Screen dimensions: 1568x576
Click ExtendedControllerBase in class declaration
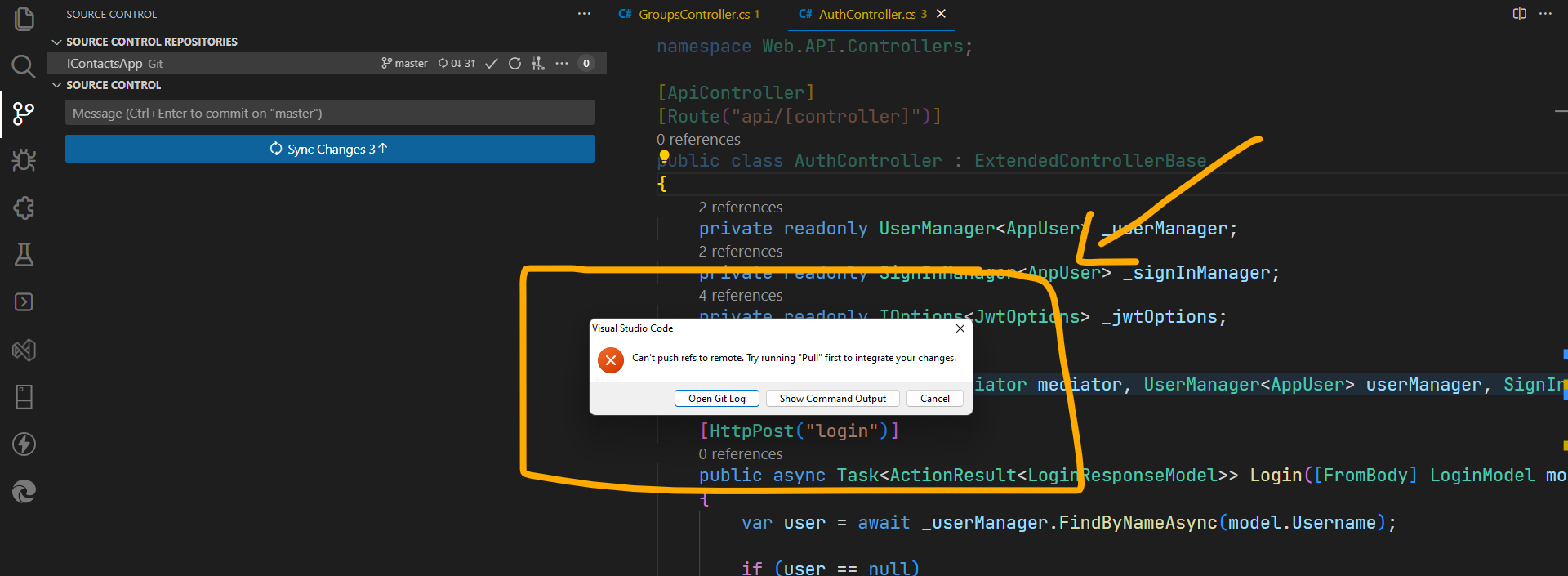click(x=1090, y=161)
